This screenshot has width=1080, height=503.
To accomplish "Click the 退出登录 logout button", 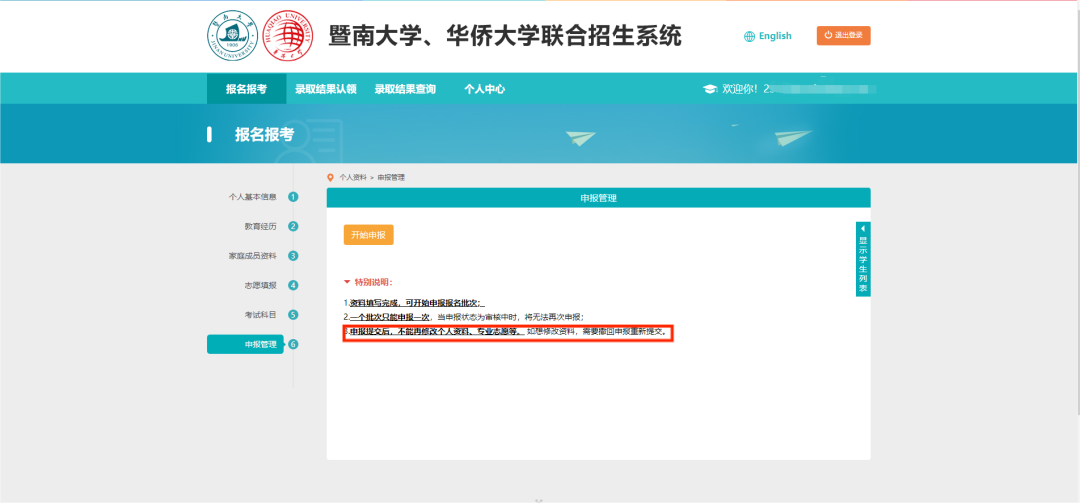I will (x=844, y=36).
